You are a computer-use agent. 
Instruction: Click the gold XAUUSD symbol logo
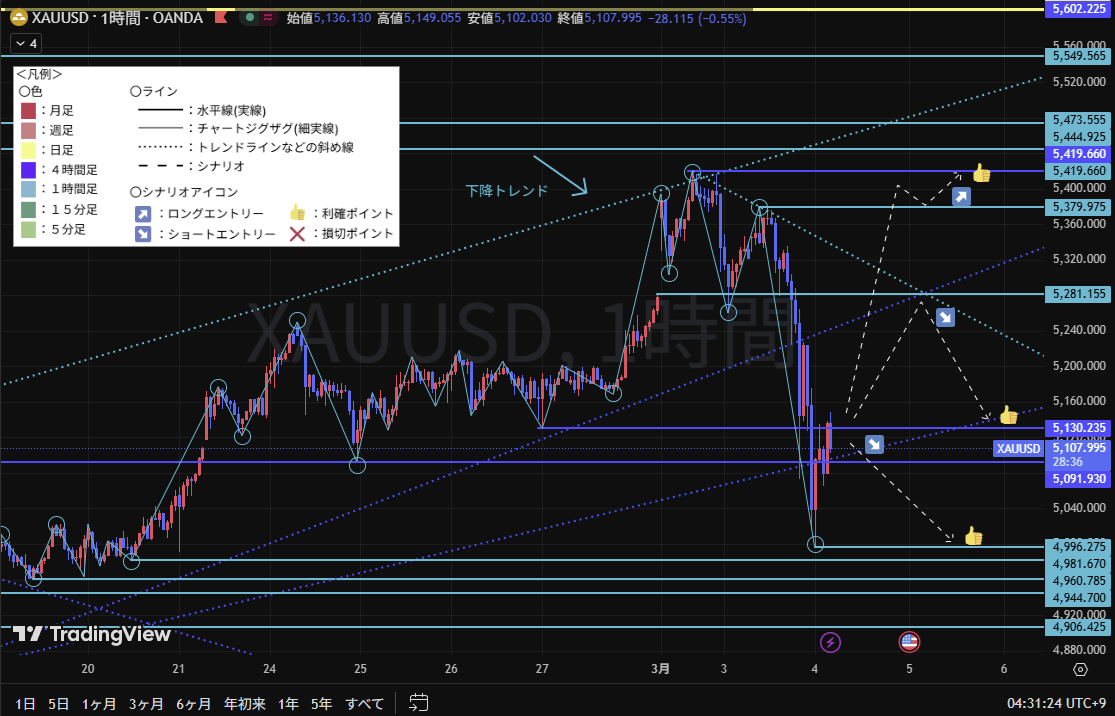18,18
